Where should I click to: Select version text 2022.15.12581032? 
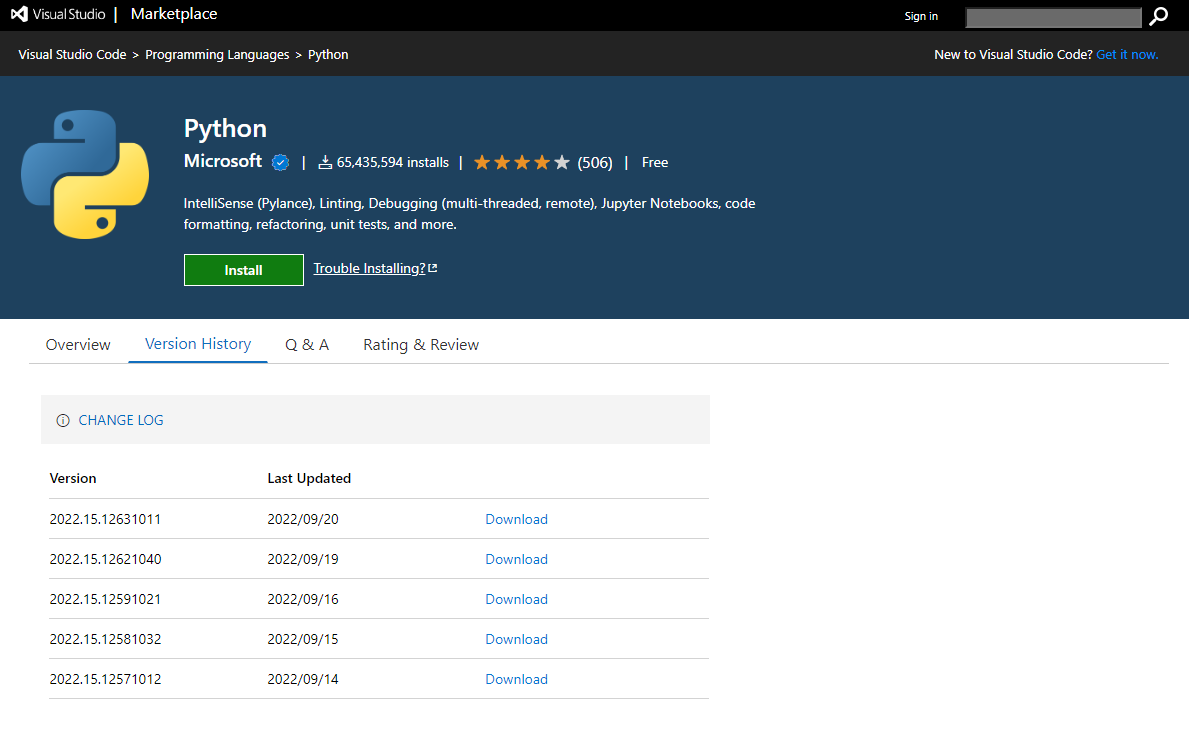[105, 640]
